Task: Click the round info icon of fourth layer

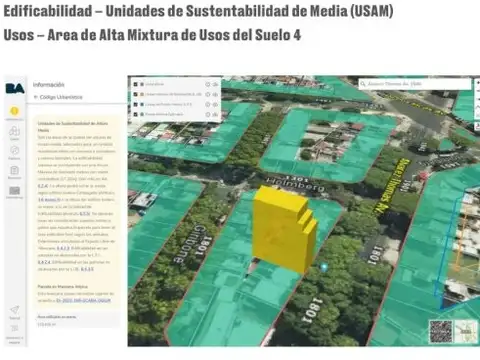Action: click(x=208, y=114)
